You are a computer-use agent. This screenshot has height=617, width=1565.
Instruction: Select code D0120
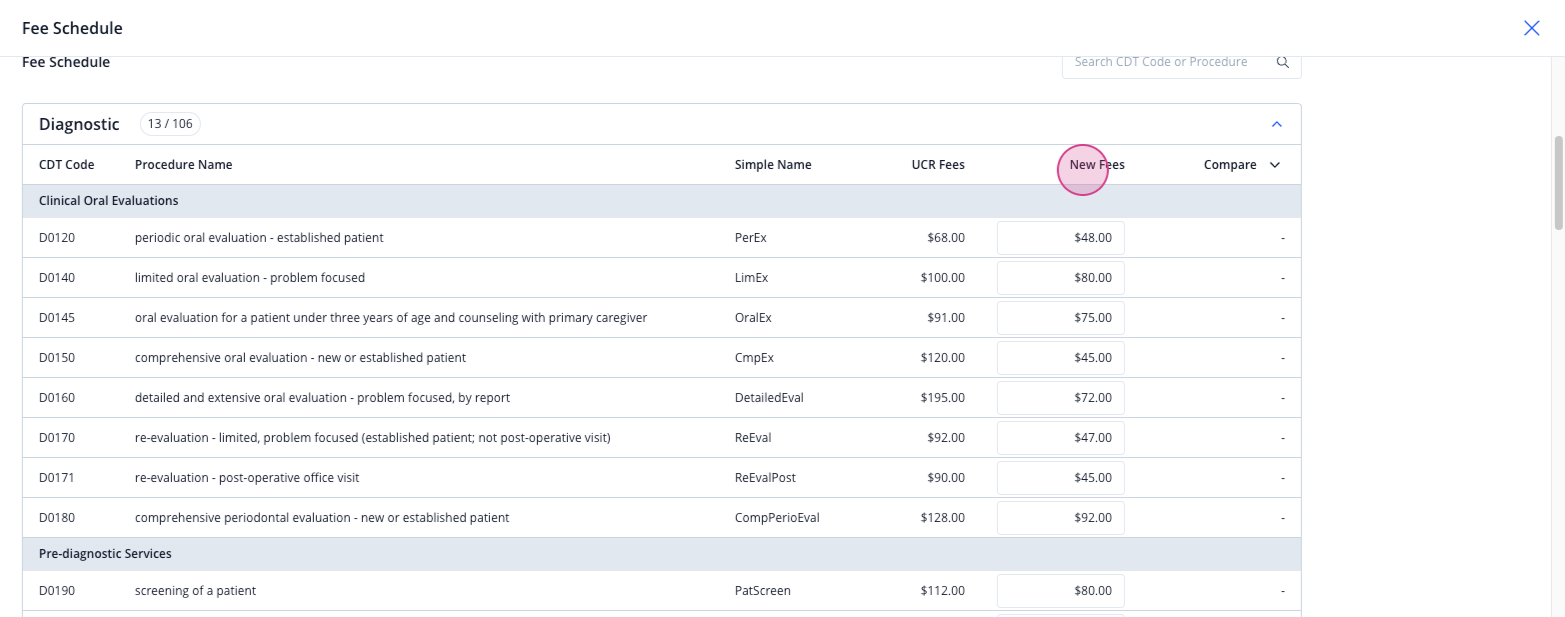click(57, 238)
